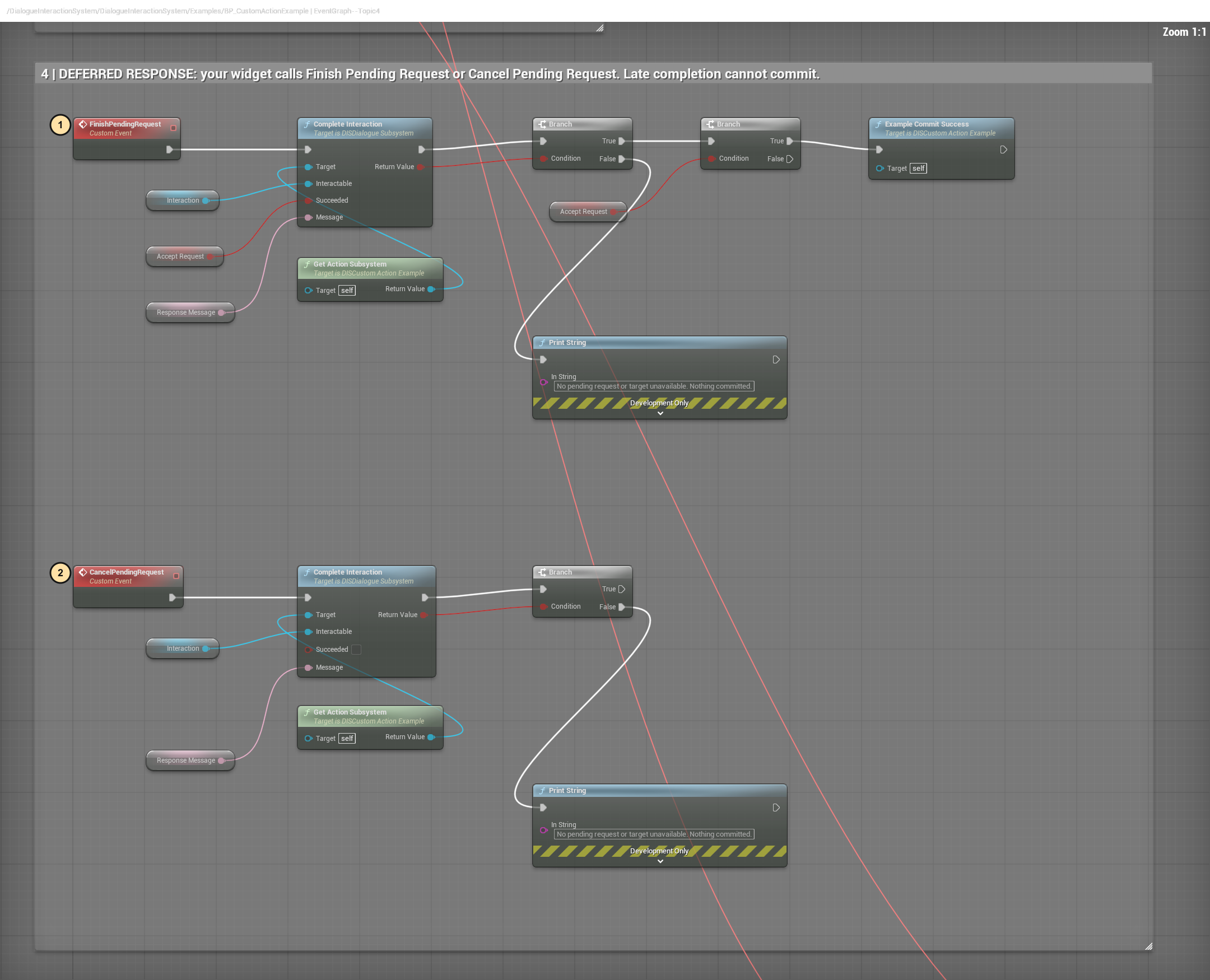Select Response Message variable in FinishPendingRequest section

[x=190, y=312]
